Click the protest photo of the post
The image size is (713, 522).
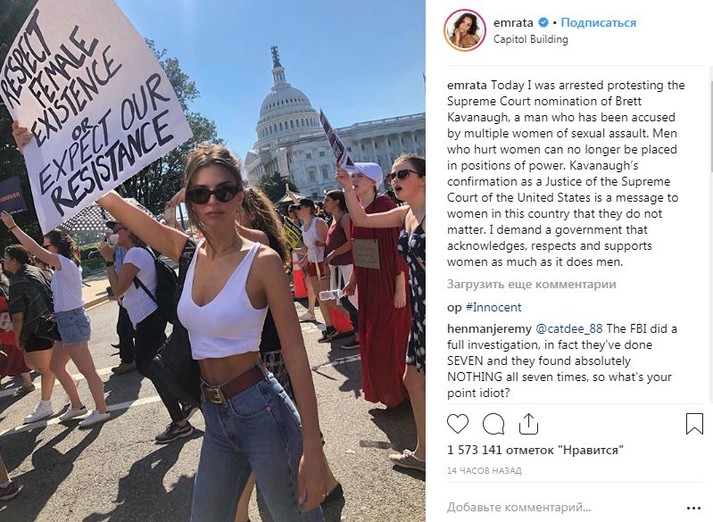[212, 261]
